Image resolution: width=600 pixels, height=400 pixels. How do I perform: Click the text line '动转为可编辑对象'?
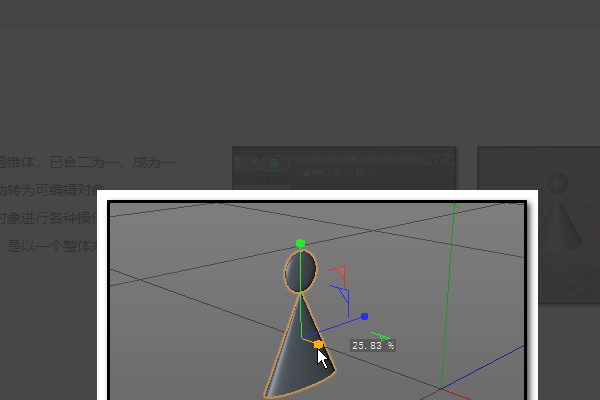52,190
